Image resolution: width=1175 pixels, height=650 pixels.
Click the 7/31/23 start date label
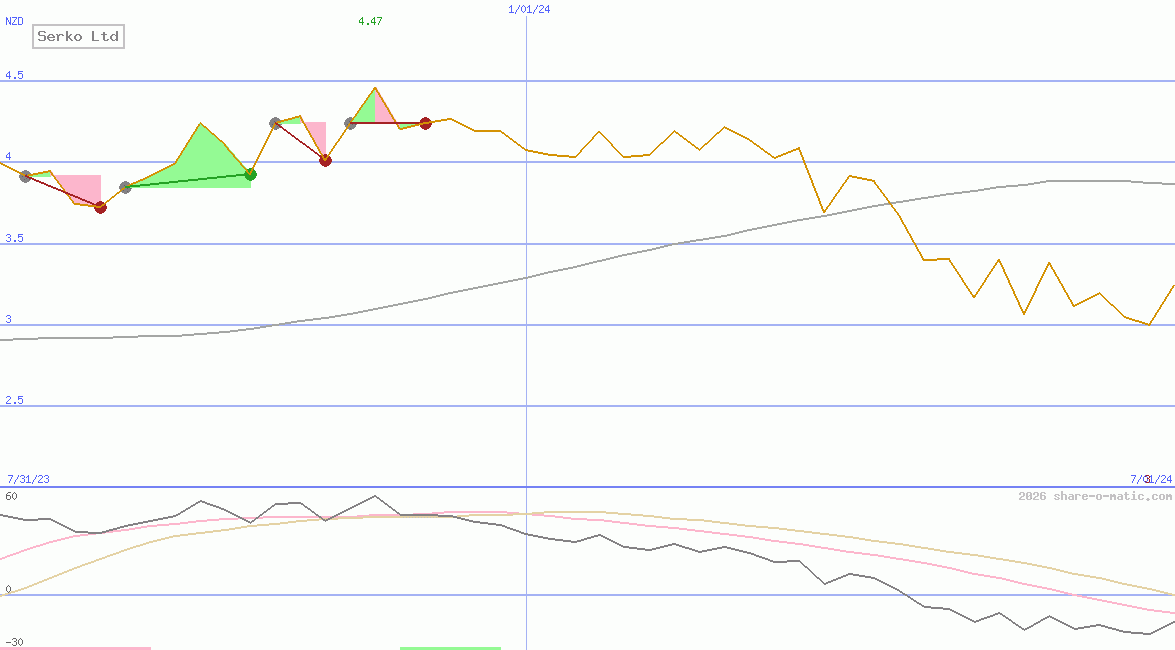click(x=28, y=479)
